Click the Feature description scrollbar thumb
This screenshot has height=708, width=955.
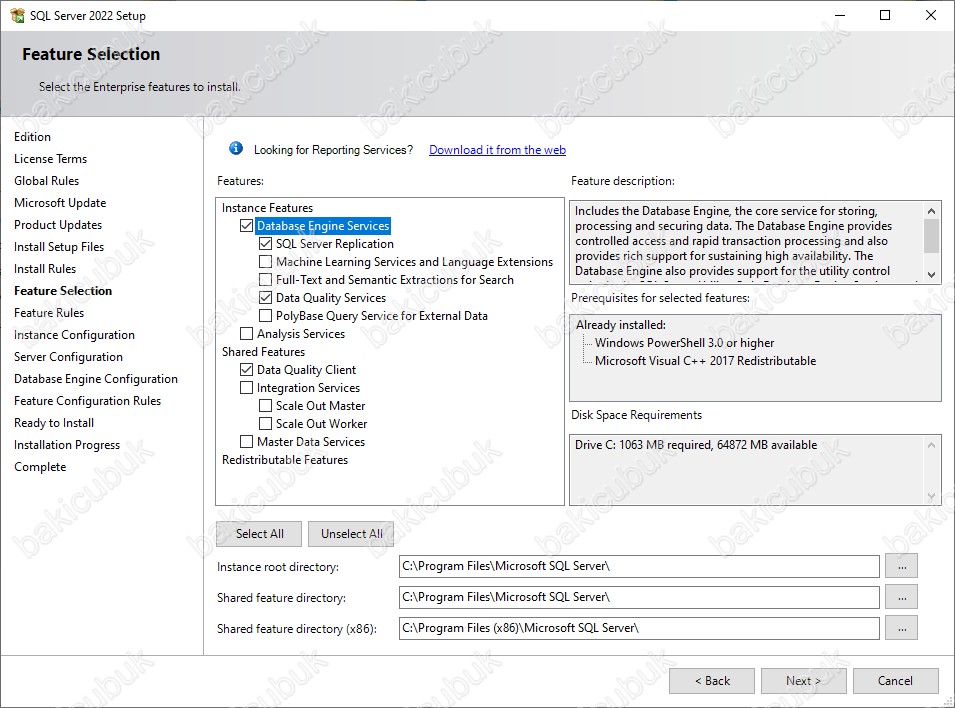click(x=931, y=236)
